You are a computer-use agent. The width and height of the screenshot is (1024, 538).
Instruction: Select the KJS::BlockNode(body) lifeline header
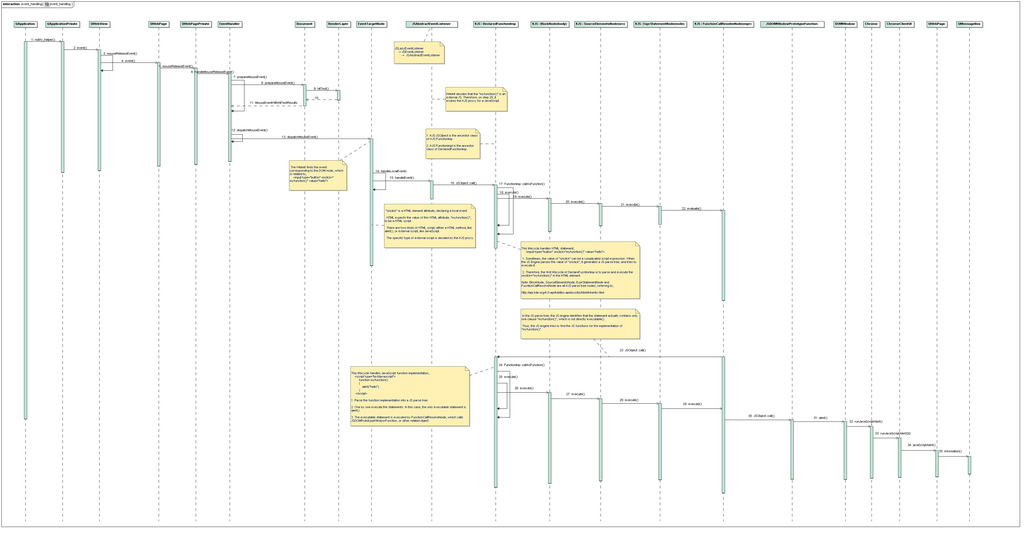549,24
